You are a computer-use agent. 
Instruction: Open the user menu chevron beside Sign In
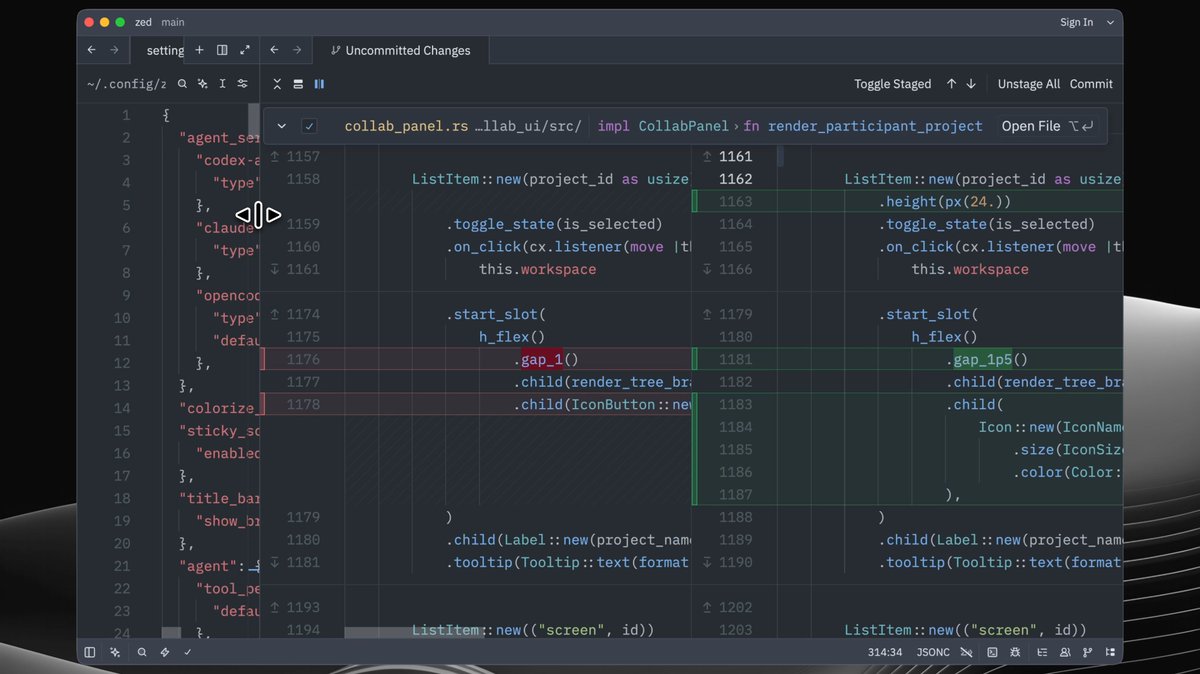[x=1110, y=22]
